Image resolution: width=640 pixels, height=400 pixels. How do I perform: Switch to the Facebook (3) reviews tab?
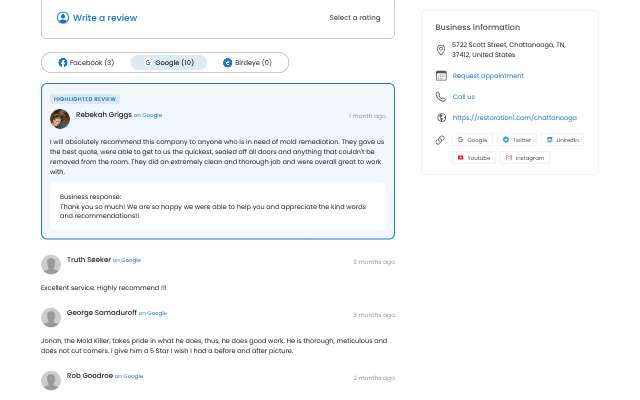[86, 62]
